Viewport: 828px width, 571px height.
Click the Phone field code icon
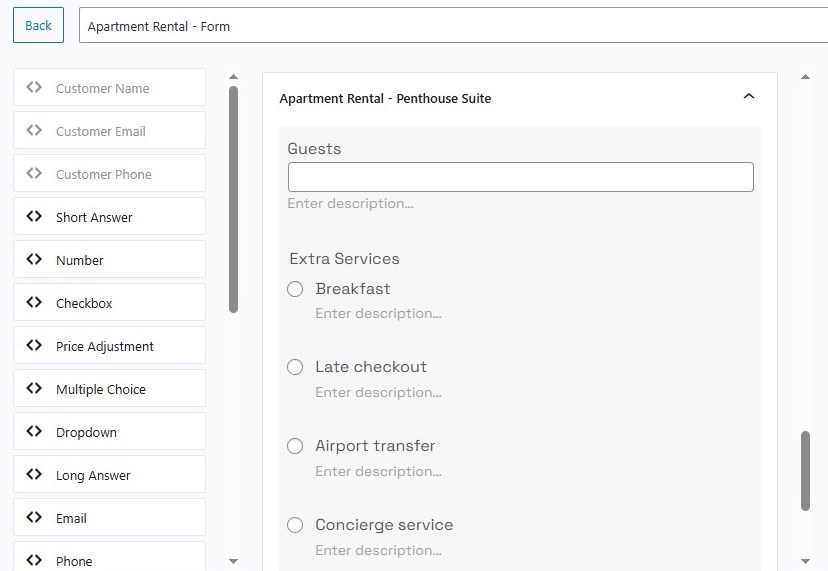point(34,560)
